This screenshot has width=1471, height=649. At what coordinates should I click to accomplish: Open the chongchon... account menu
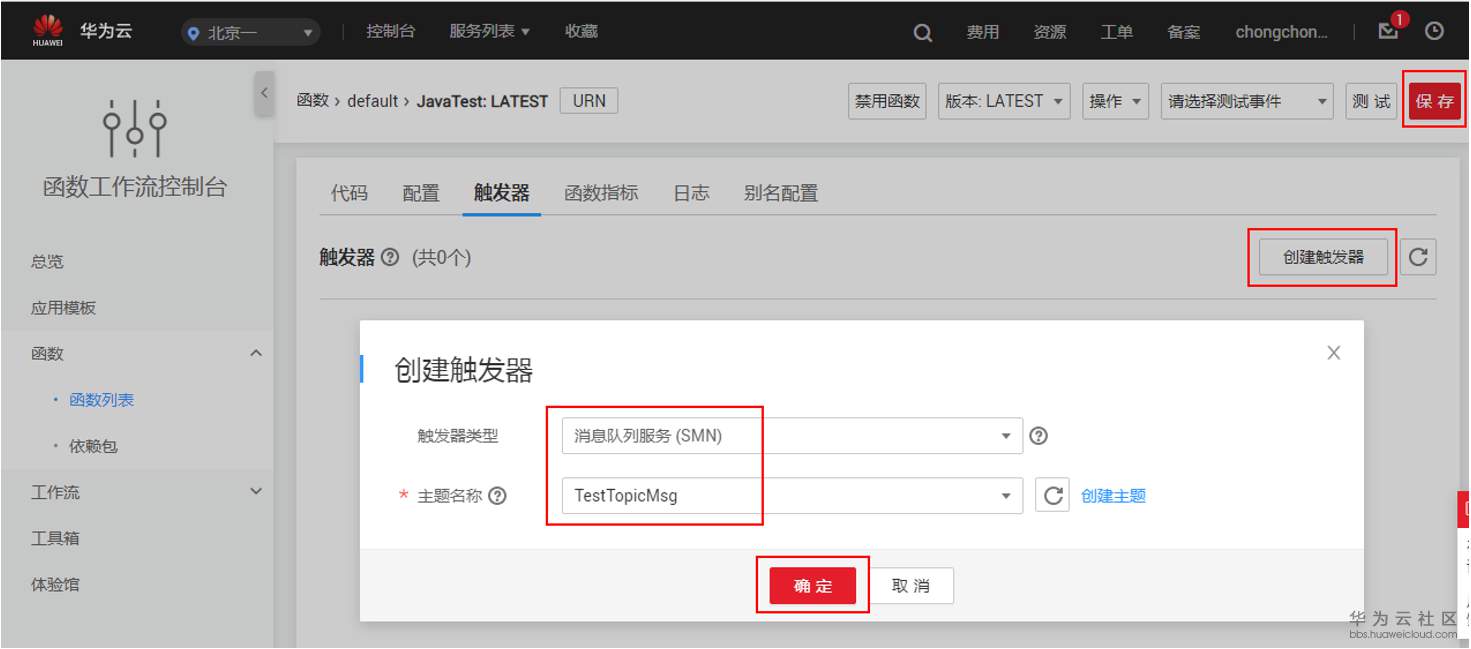(1281, 32)
